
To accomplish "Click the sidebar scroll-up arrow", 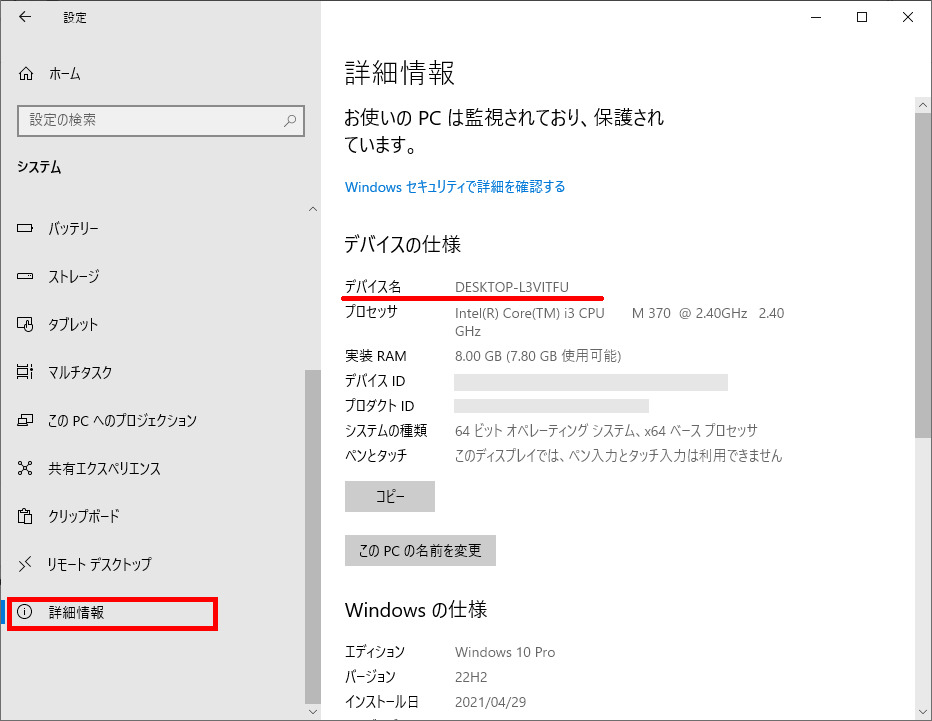I will point(313,210).
